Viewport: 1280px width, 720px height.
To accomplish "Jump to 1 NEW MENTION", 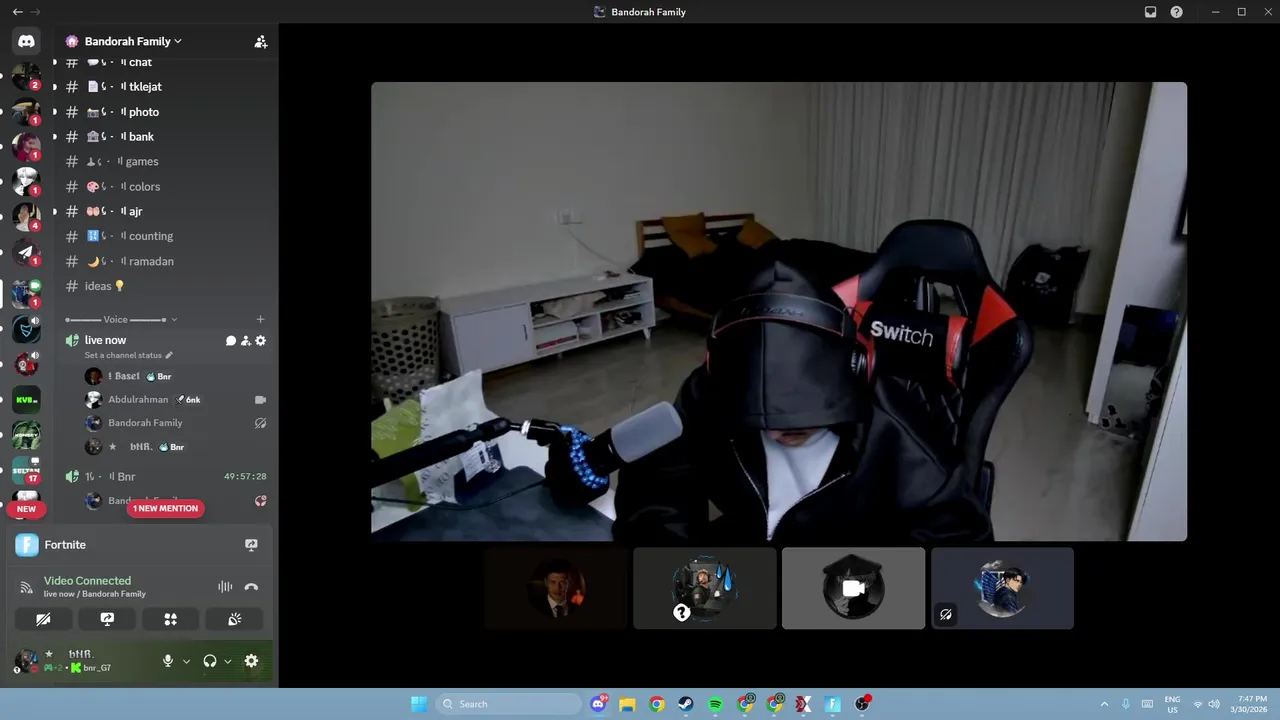I will (165, 509).
